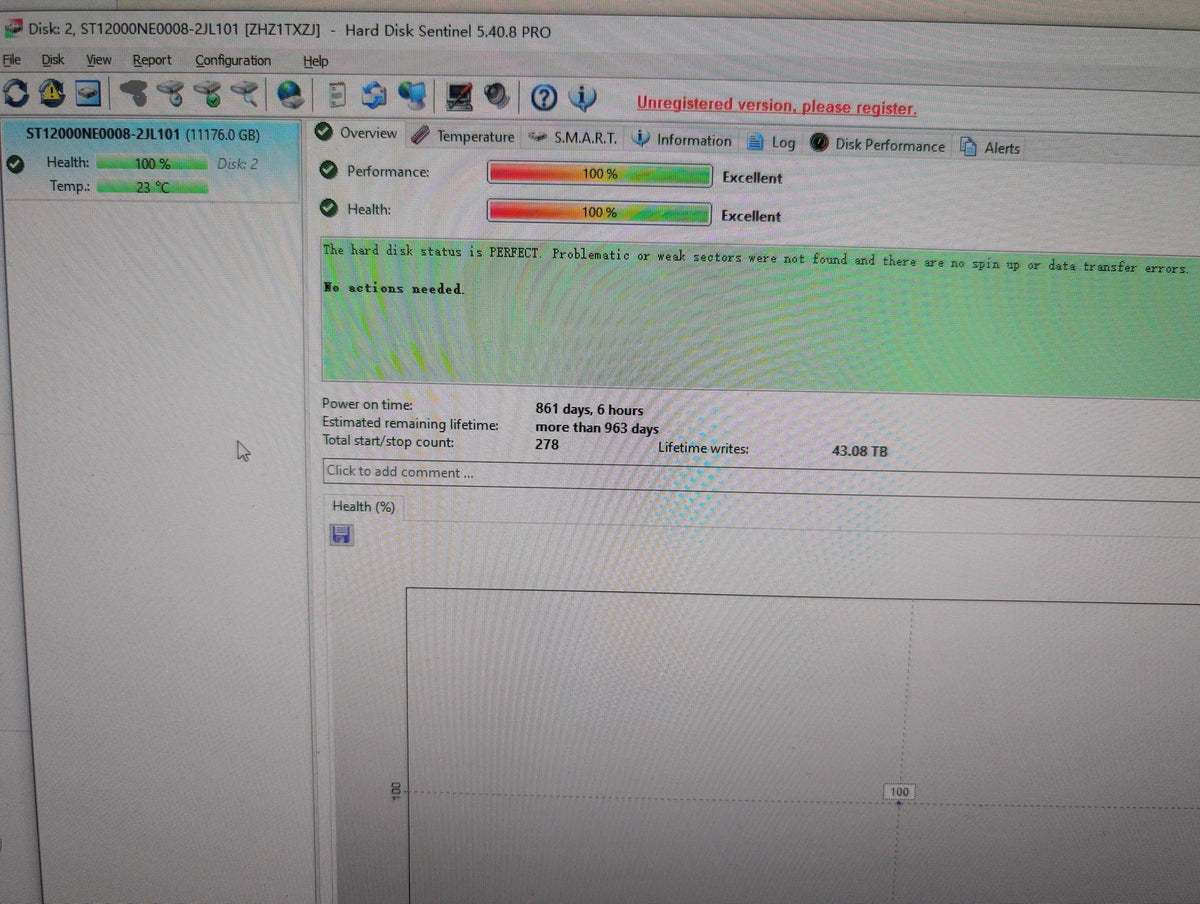Click the 'Excellent' text next to Health bar

(751, 215)
